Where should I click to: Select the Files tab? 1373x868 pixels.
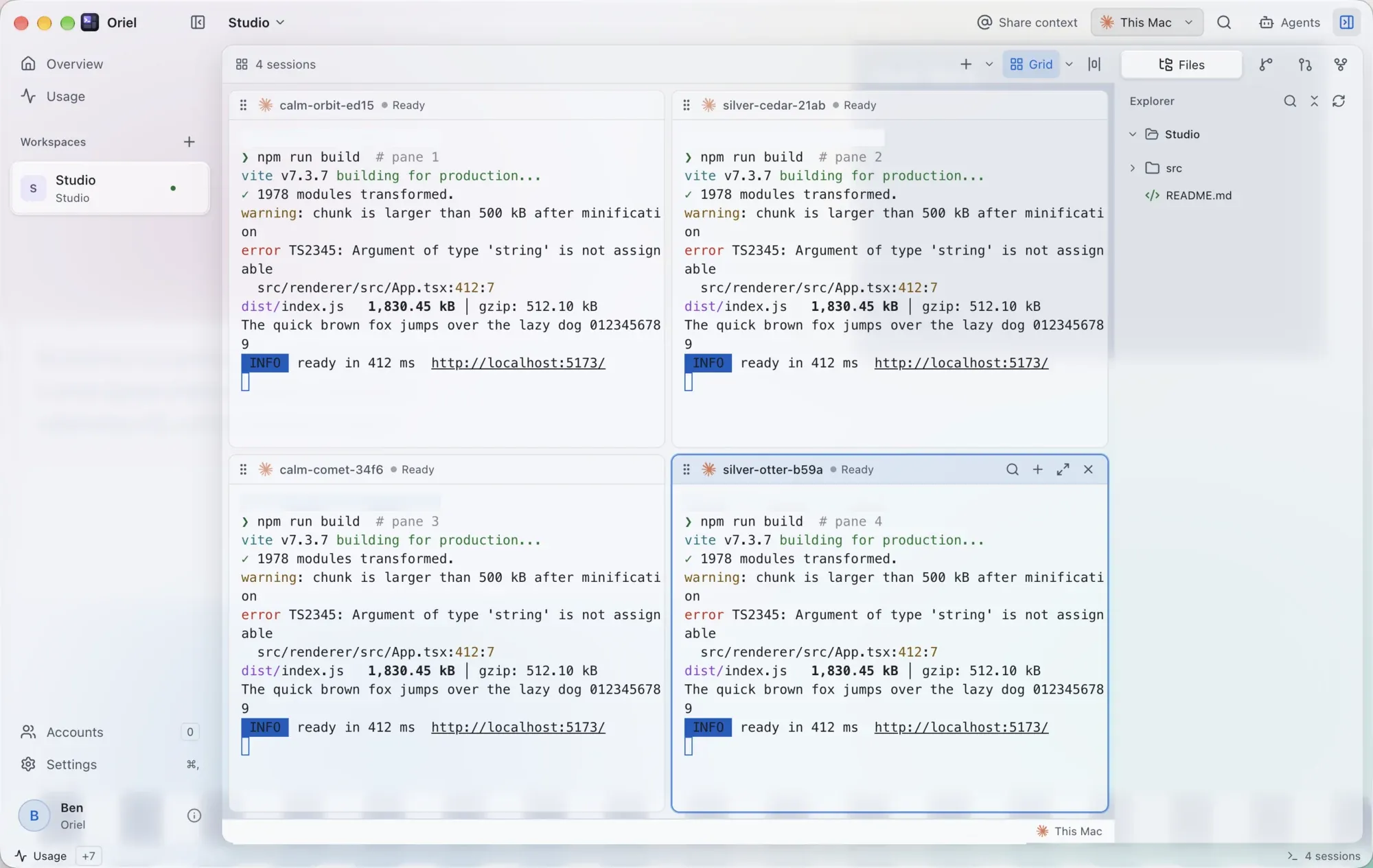[x=1181, y=64]
